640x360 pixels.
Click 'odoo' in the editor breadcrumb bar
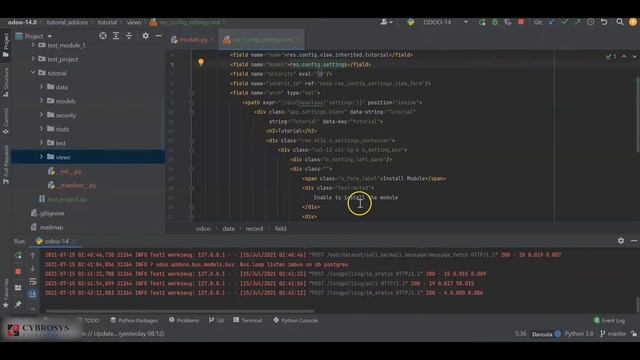[203, 229]
